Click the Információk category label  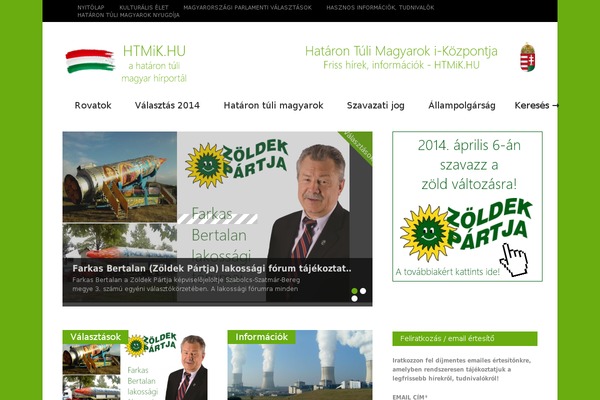click(261, 337)
